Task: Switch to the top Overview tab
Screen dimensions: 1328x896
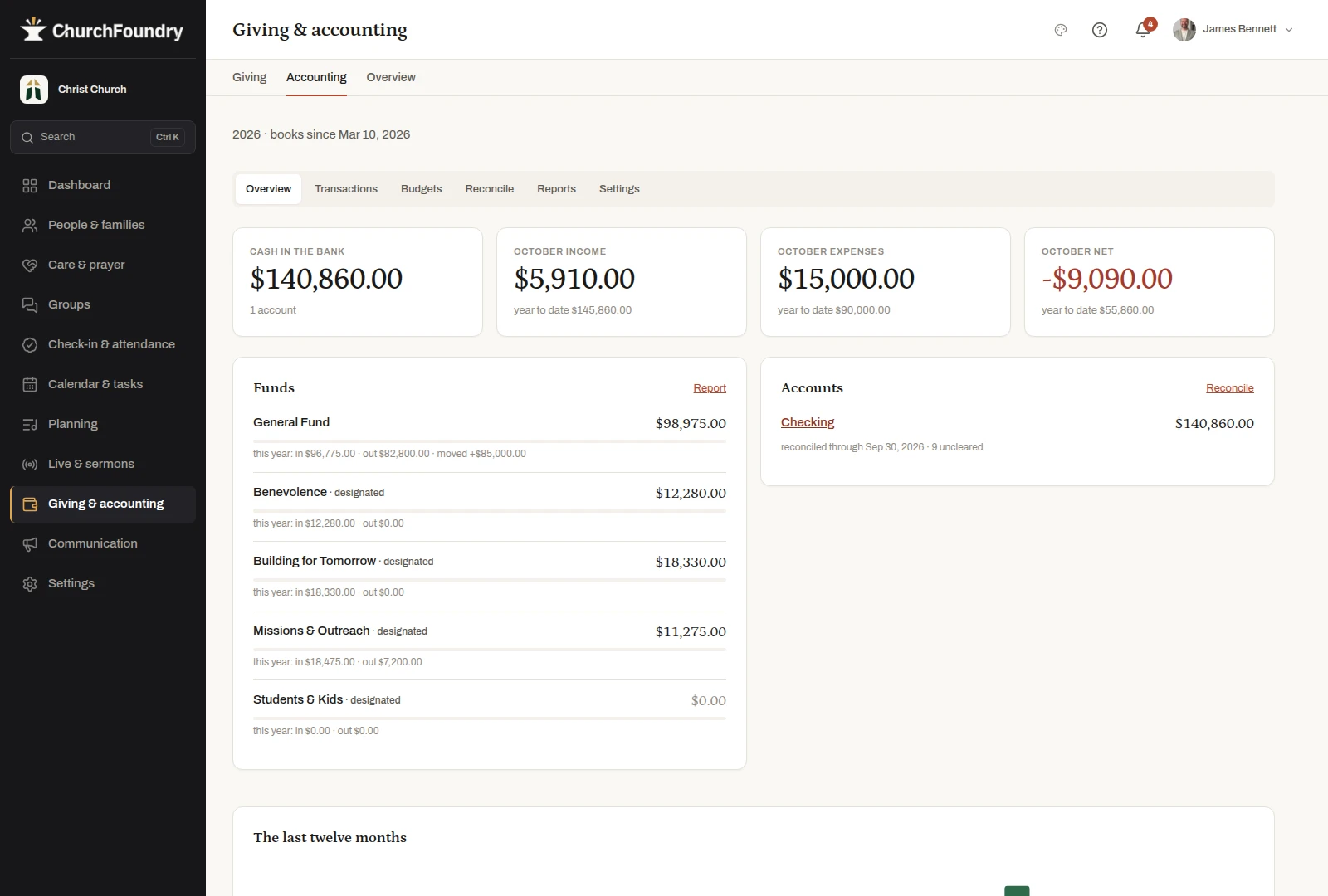Action: [x=391, y=77]
